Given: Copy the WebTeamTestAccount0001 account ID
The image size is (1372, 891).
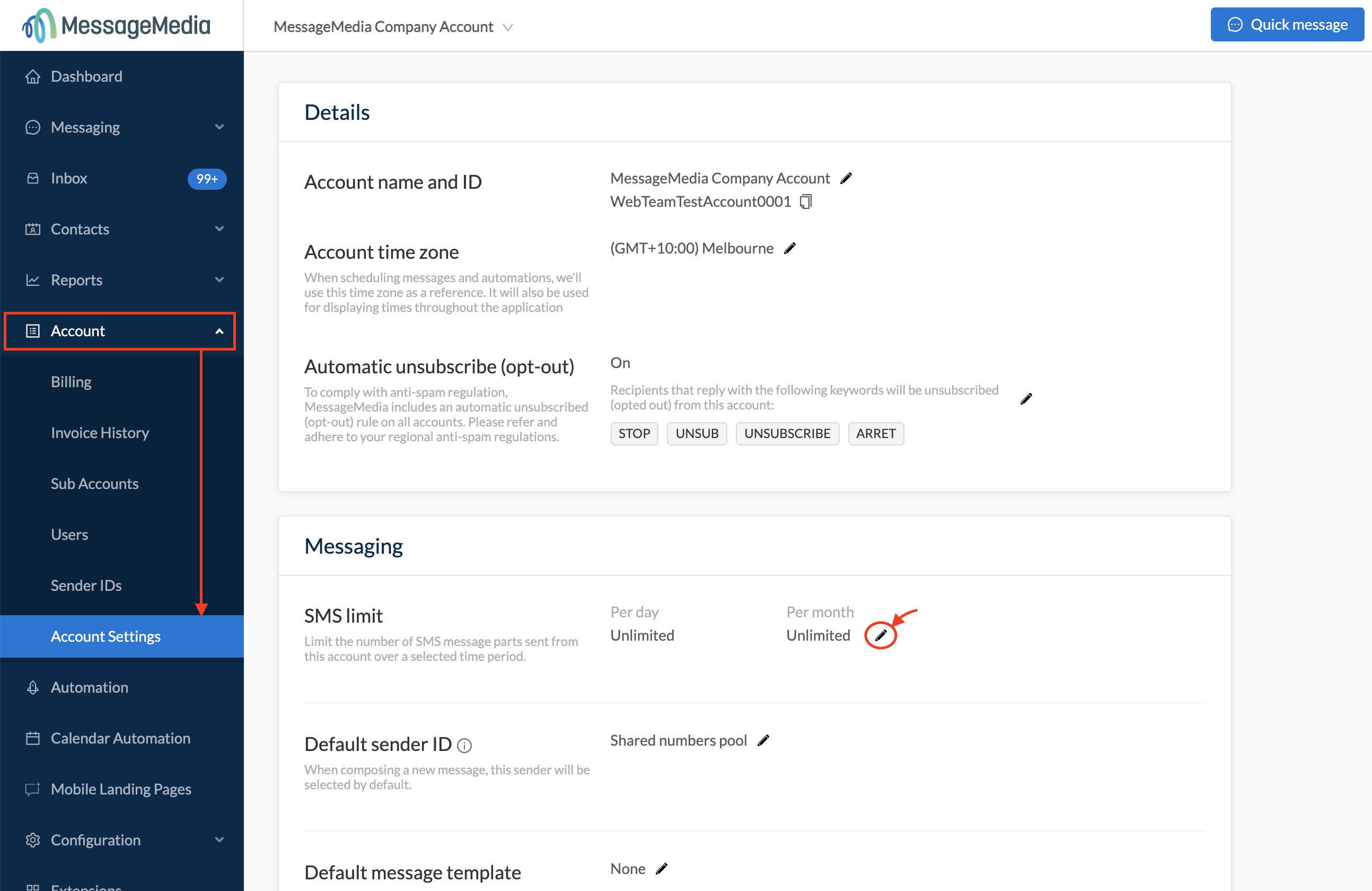Looking at the screenshot, I should [x=805, y=202].
